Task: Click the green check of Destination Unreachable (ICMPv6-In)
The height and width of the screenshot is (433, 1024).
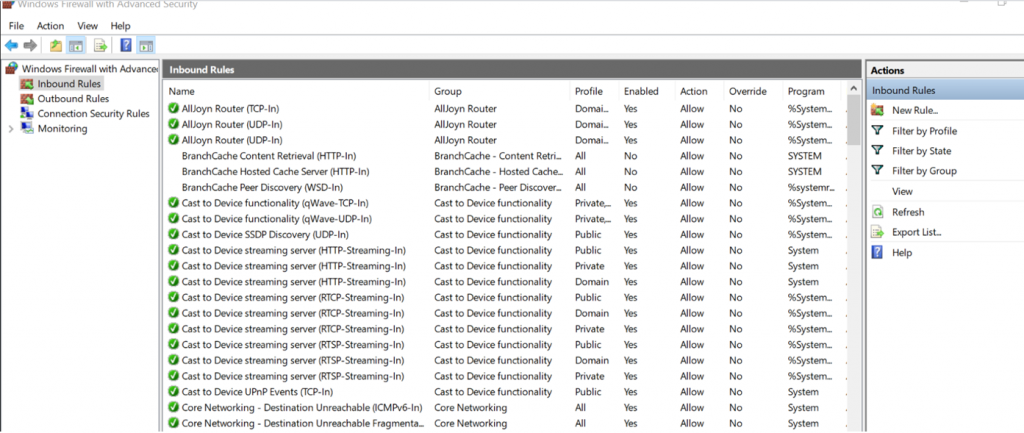Action: tap(173, 408)
